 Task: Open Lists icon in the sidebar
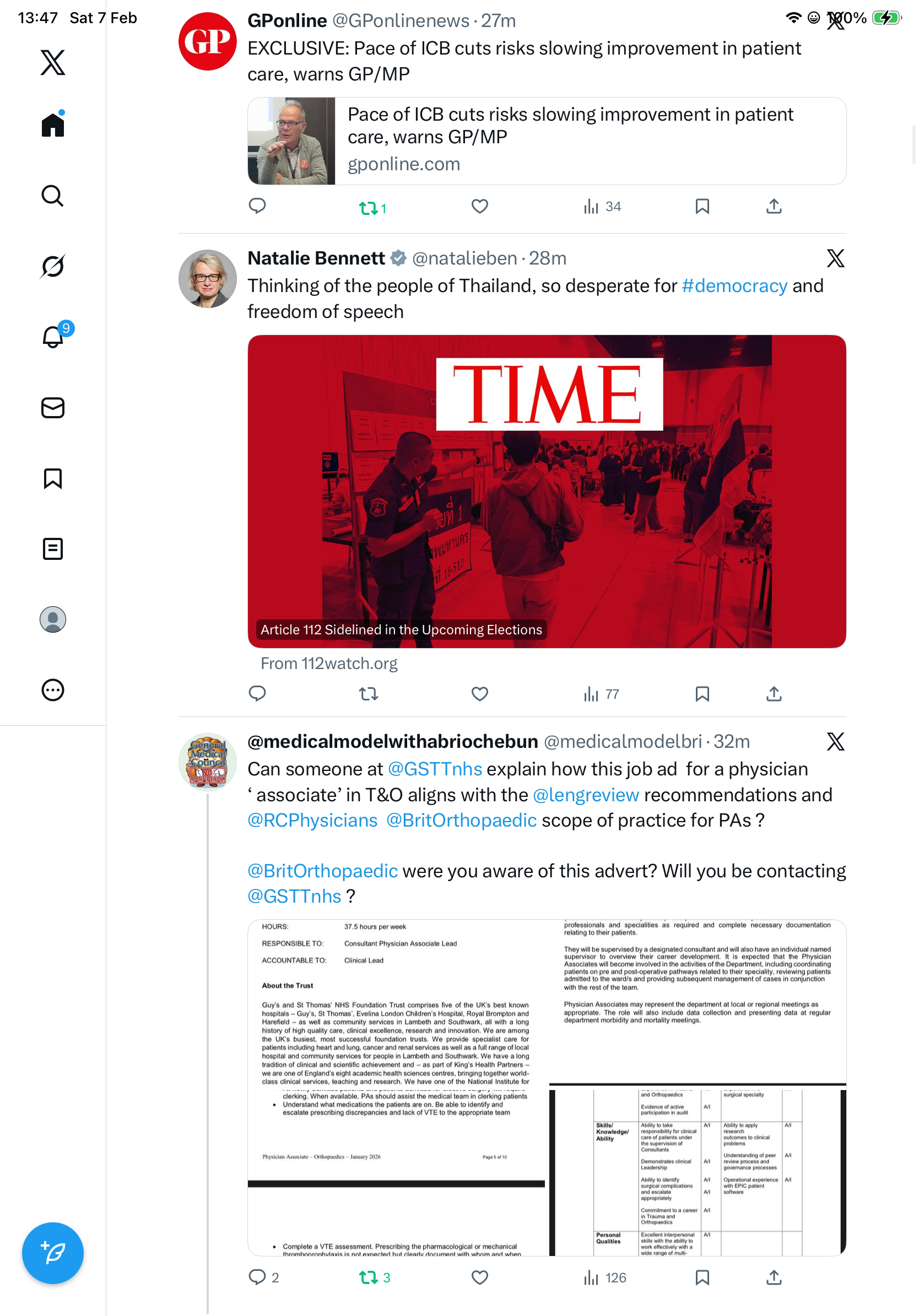click(52, 548)
